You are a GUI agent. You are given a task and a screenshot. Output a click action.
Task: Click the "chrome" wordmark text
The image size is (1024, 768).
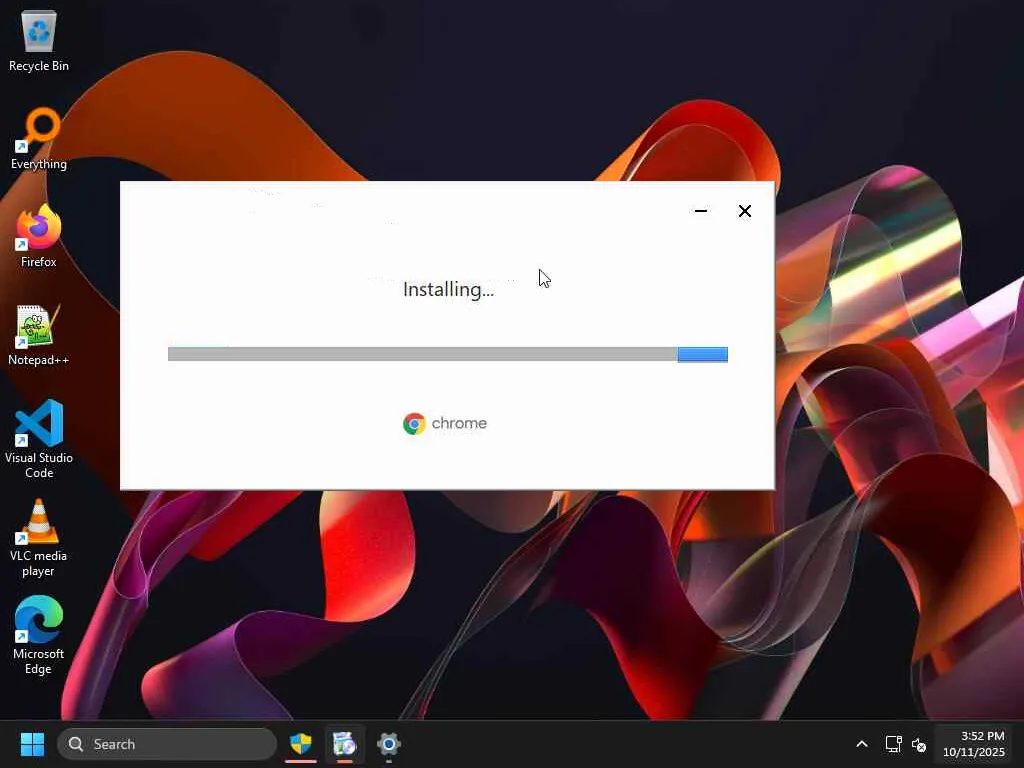coord(459,423)
